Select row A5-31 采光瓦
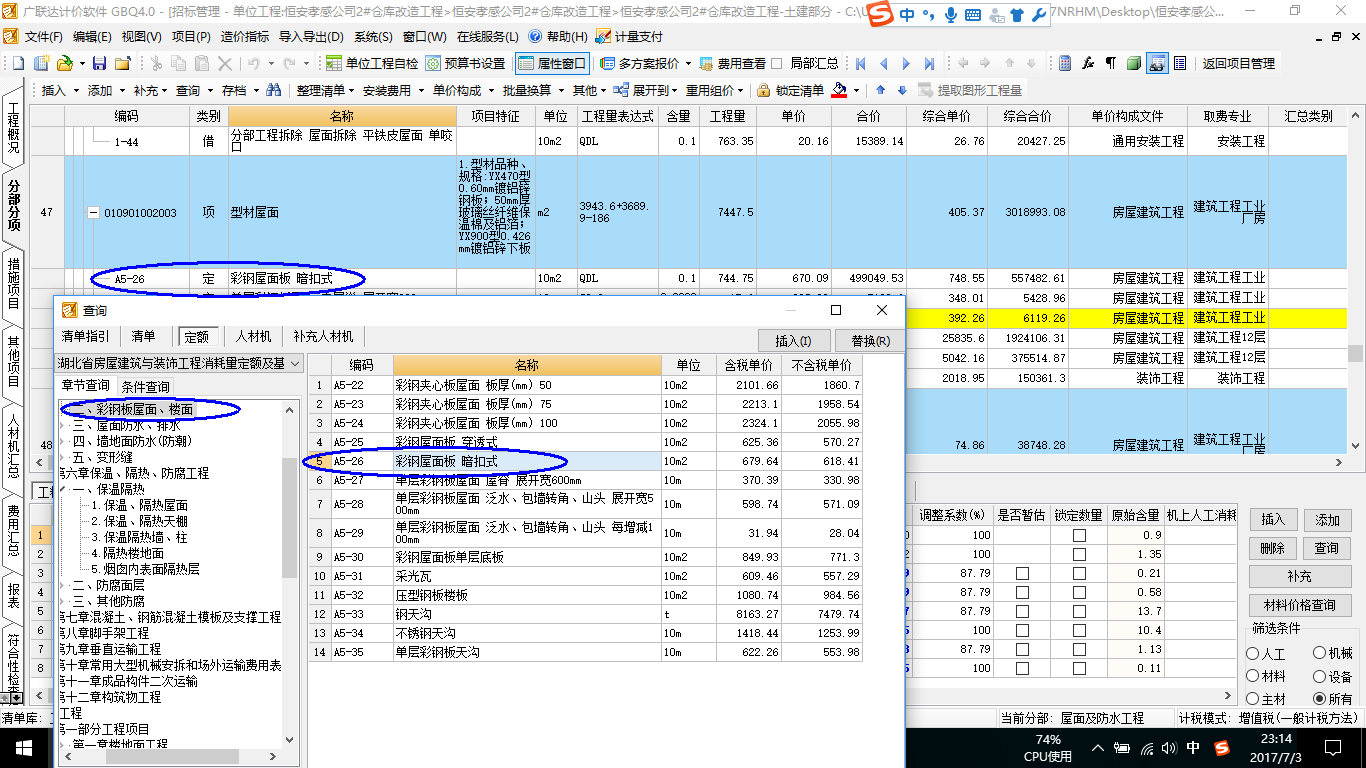 [x=585, y=576]
